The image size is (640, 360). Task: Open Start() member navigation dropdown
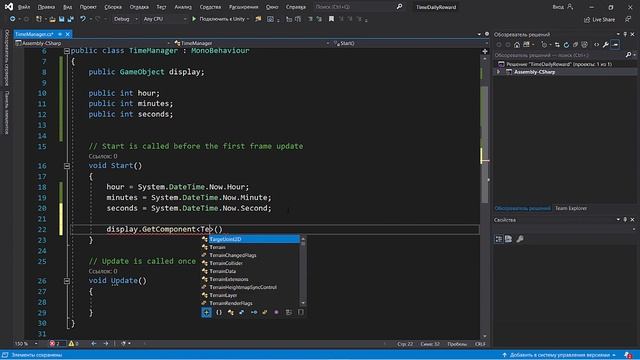(411, 43)
